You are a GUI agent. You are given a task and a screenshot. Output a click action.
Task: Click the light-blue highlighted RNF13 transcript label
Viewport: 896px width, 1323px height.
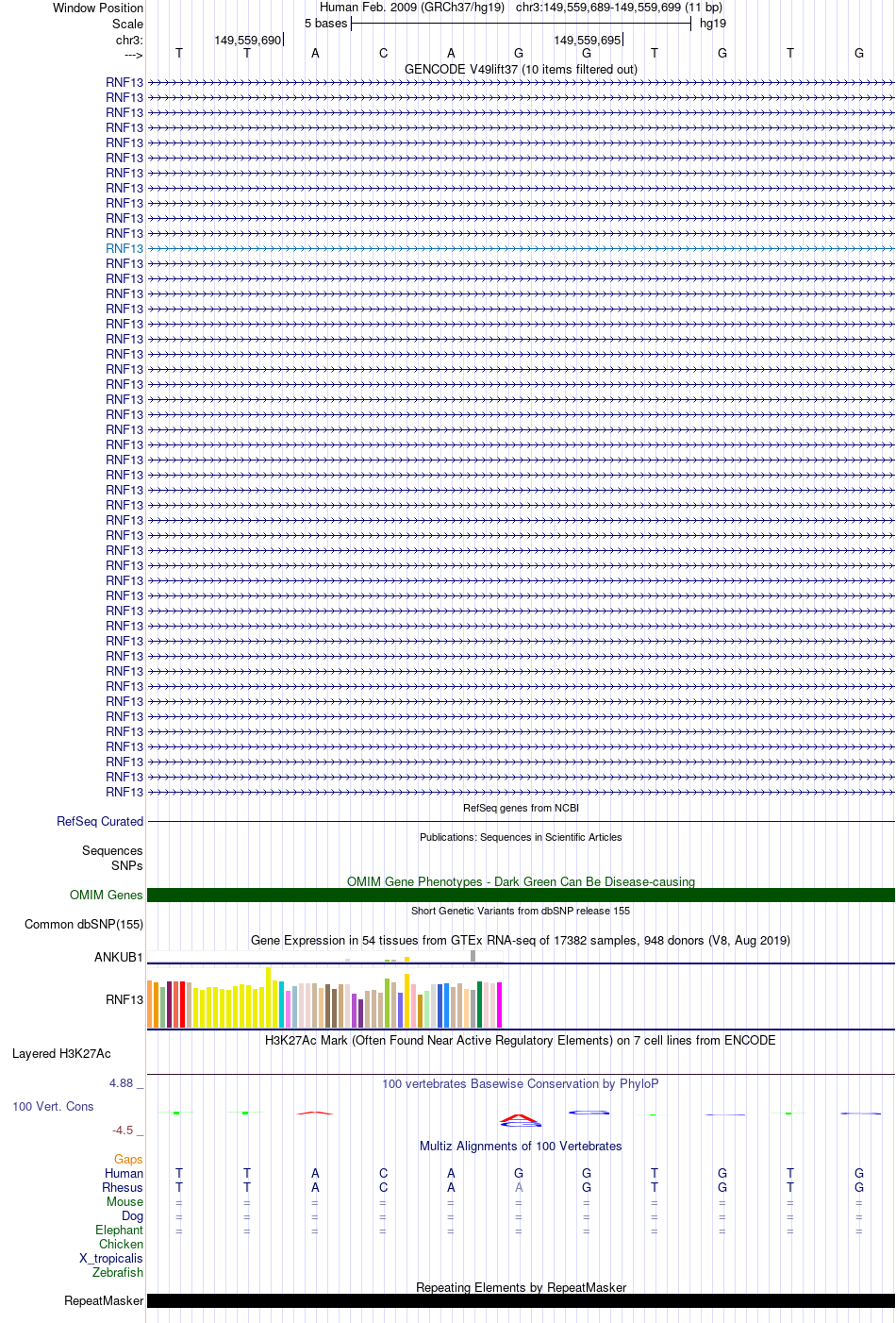(124, 248)
